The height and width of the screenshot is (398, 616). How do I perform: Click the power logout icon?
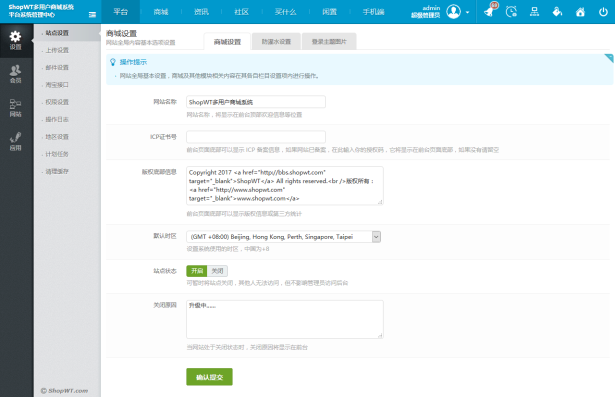[x=603, y=12]
